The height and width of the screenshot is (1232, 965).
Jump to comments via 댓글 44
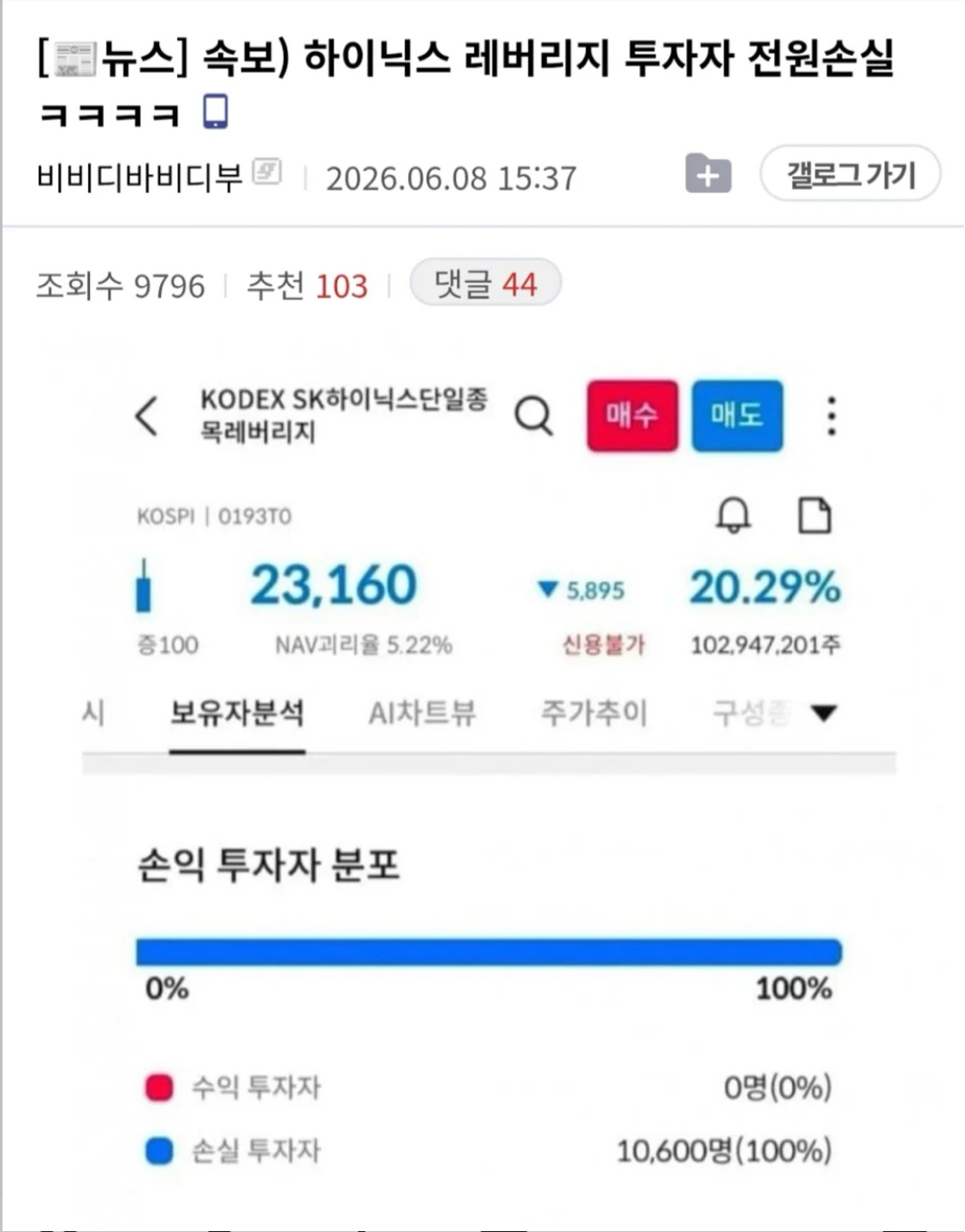(486, 283)
